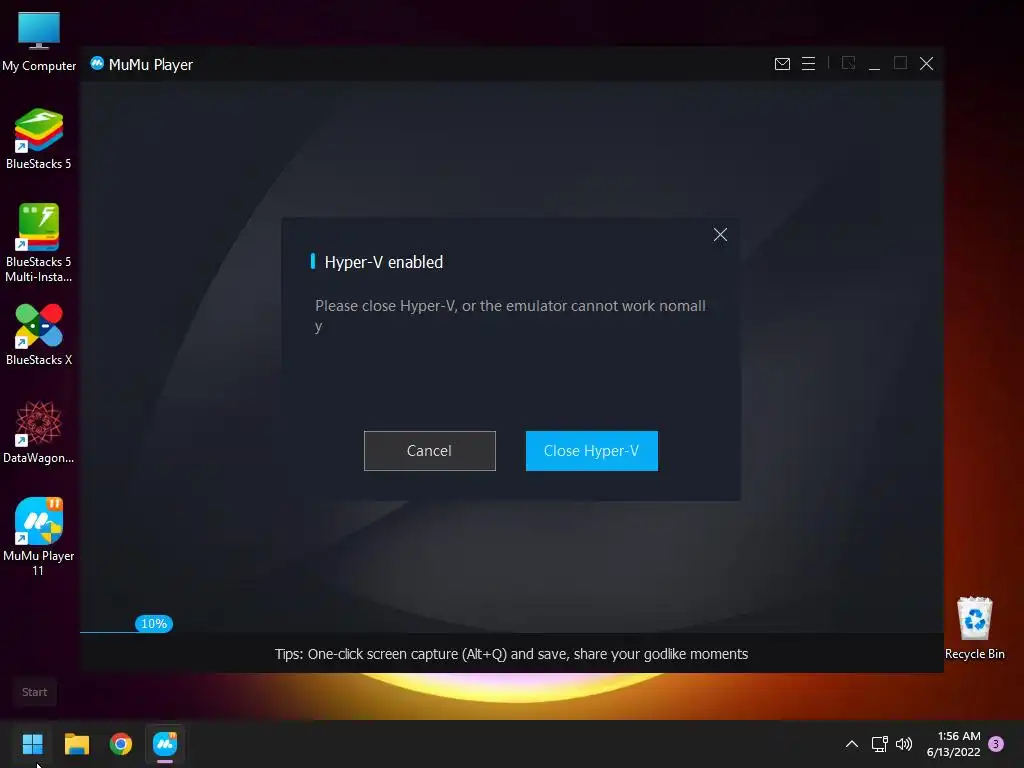Click the 'Please close Hyper-V' message text

click(510, 315)
